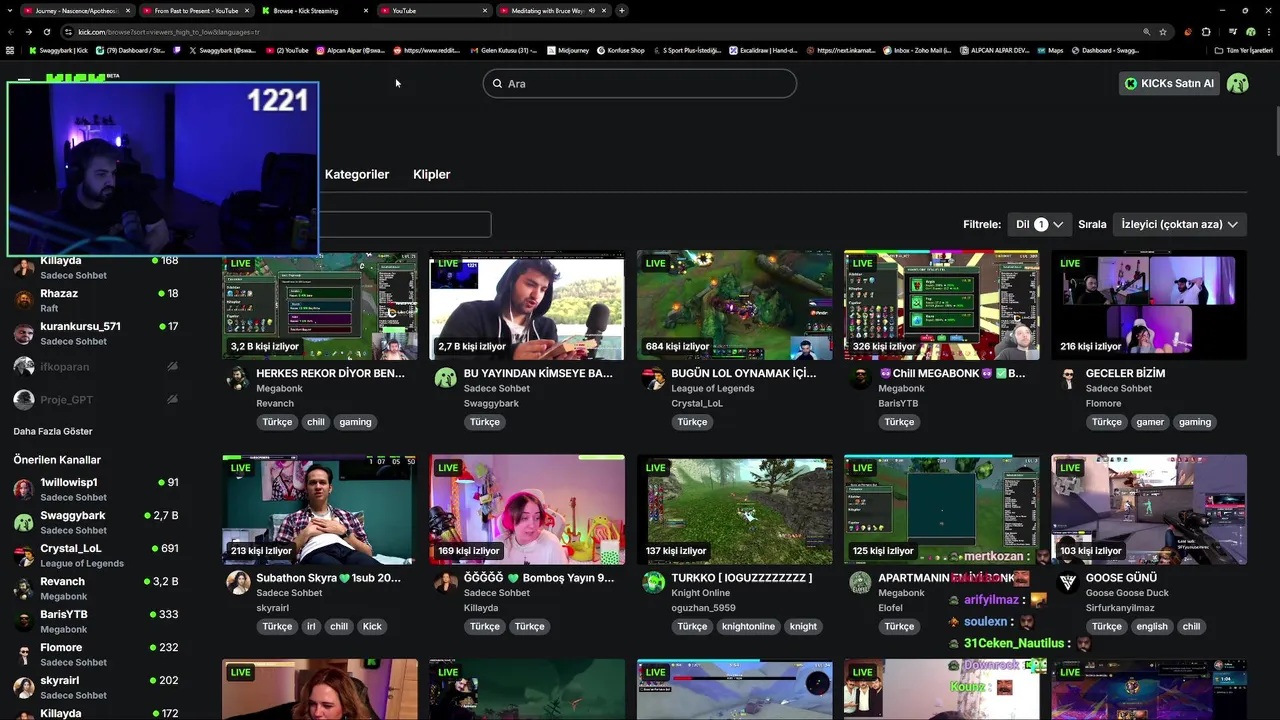This screenshot has height=720, width=1280.
Task: Click irl tag under Subathon Skyra
Action: click(x=311, y=626)
